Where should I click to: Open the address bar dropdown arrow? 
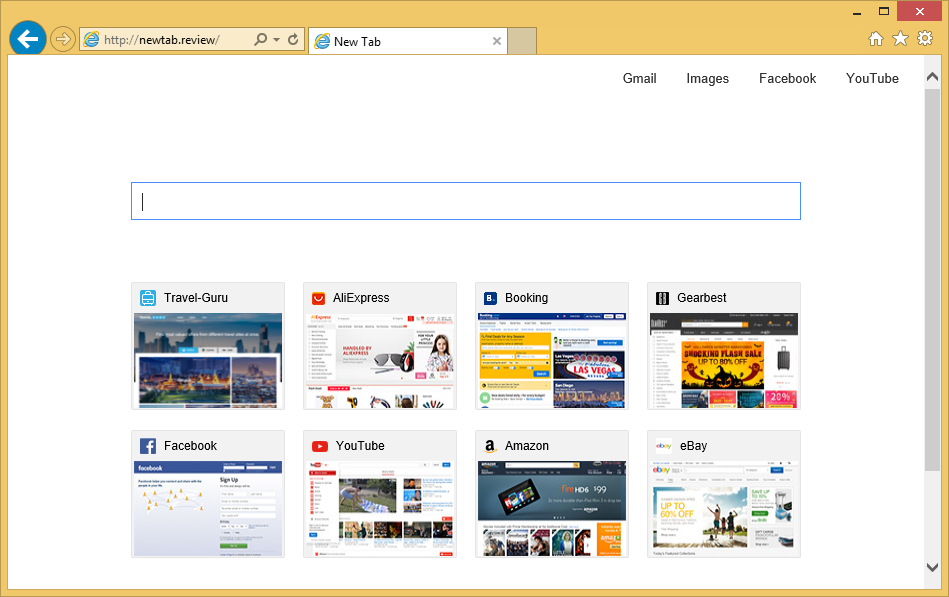pyautogui.click(x=276, y=40)
